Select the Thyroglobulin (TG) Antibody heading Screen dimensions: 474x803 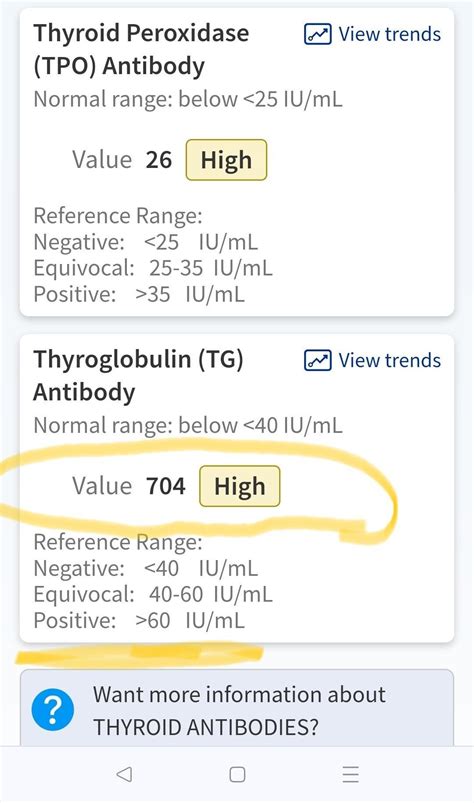(x=138, y=376)
